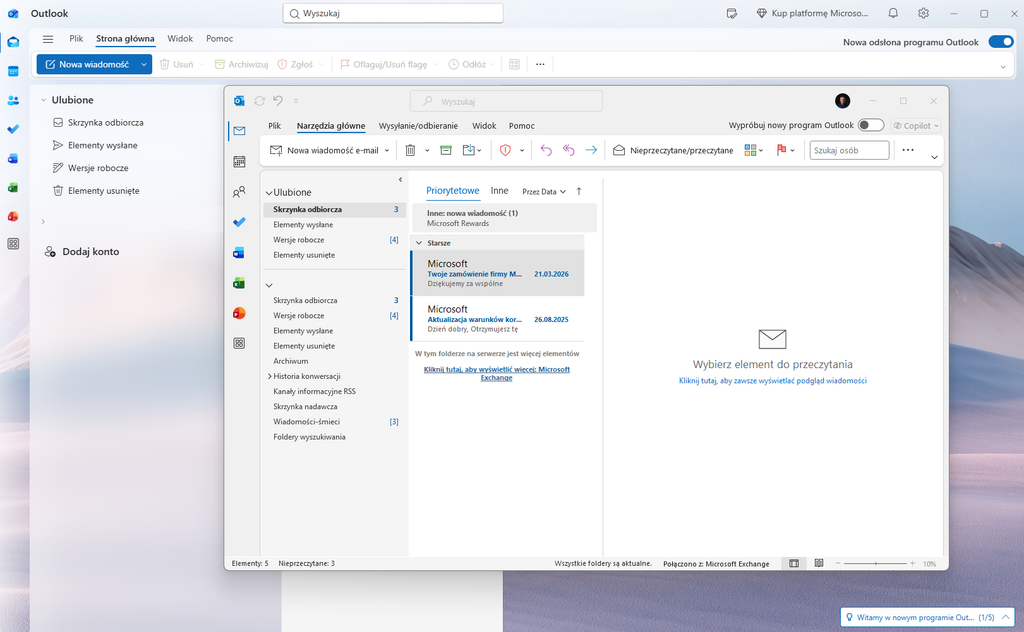This screenshot has height=632, width=1024.
Task: Collapse Ulubione in new Outlook folder pane
Action: coord(43,100)
